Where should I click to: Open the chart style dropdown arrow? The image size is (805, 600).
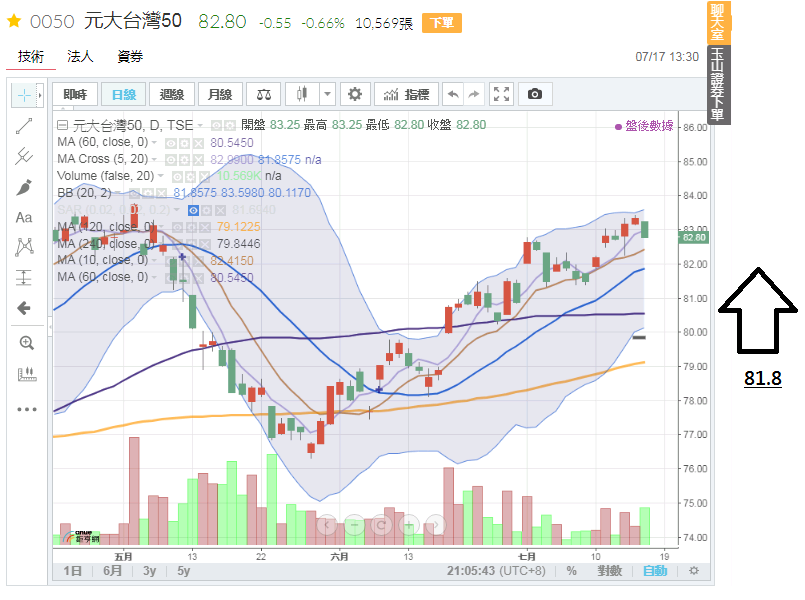[x=327, y=94]
